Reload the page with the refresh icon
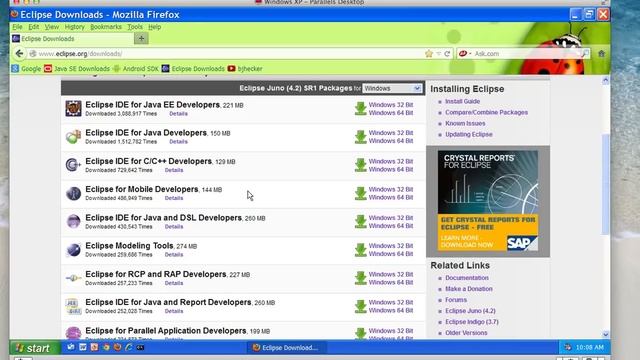 click(447, 53)
